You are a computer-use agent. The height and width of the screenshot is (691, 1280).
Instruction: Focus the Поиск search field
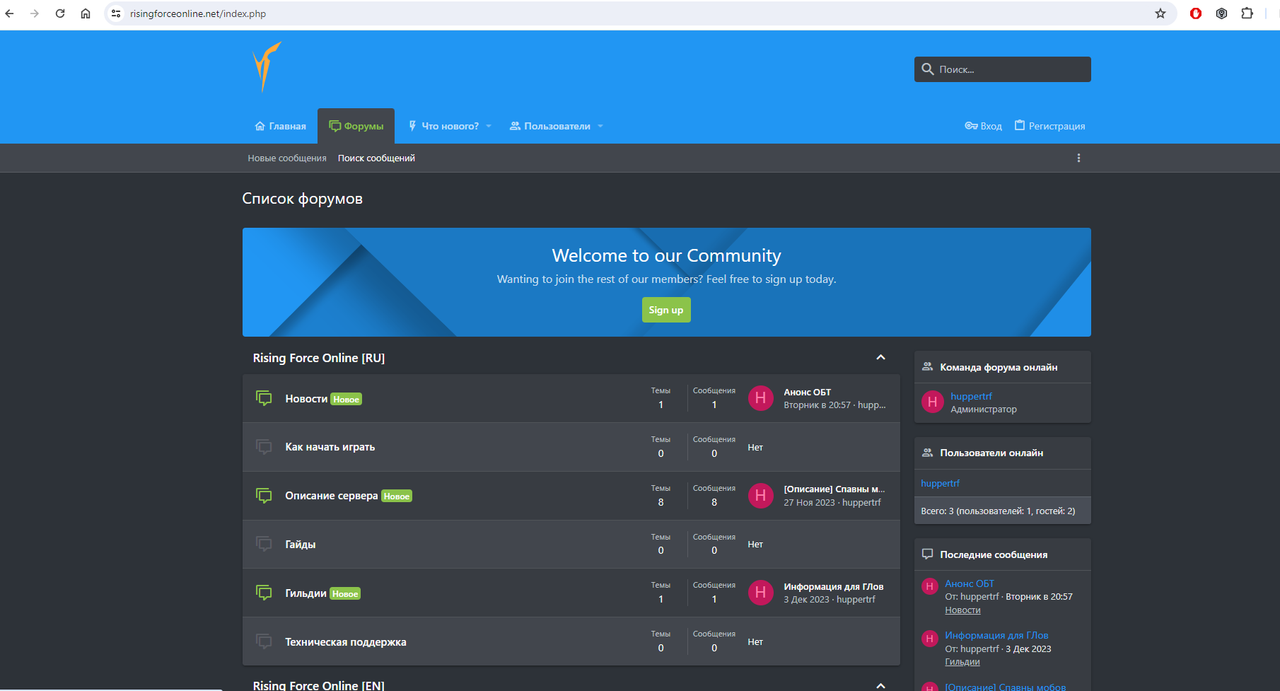1002,69
